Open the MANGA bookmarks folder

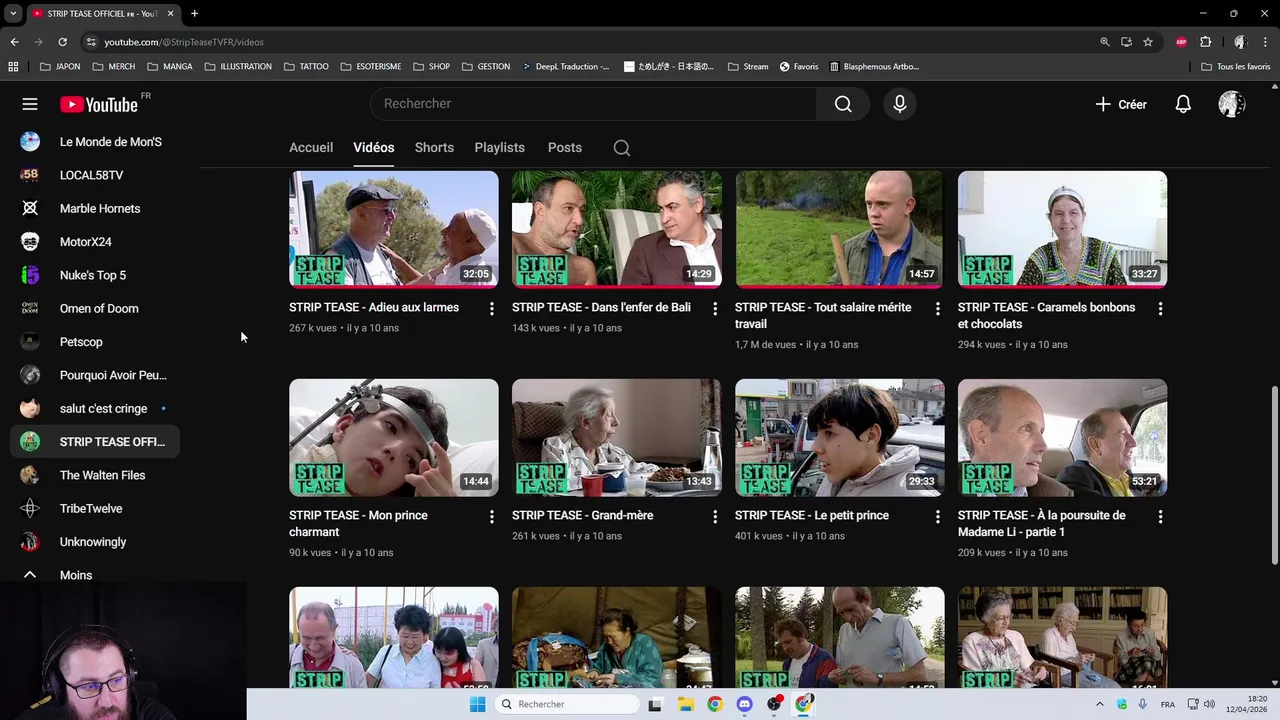coord(169,67)
